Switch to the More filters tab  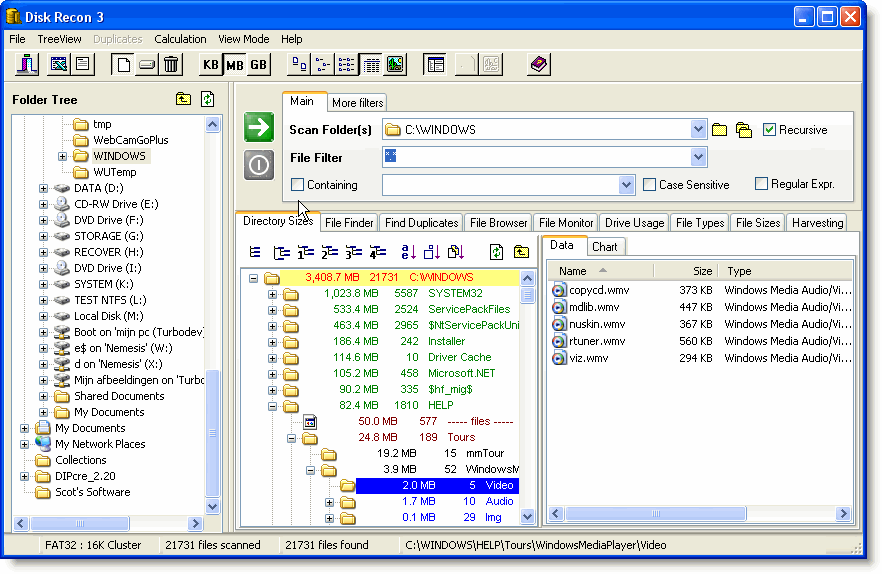[x=357, y=102]
